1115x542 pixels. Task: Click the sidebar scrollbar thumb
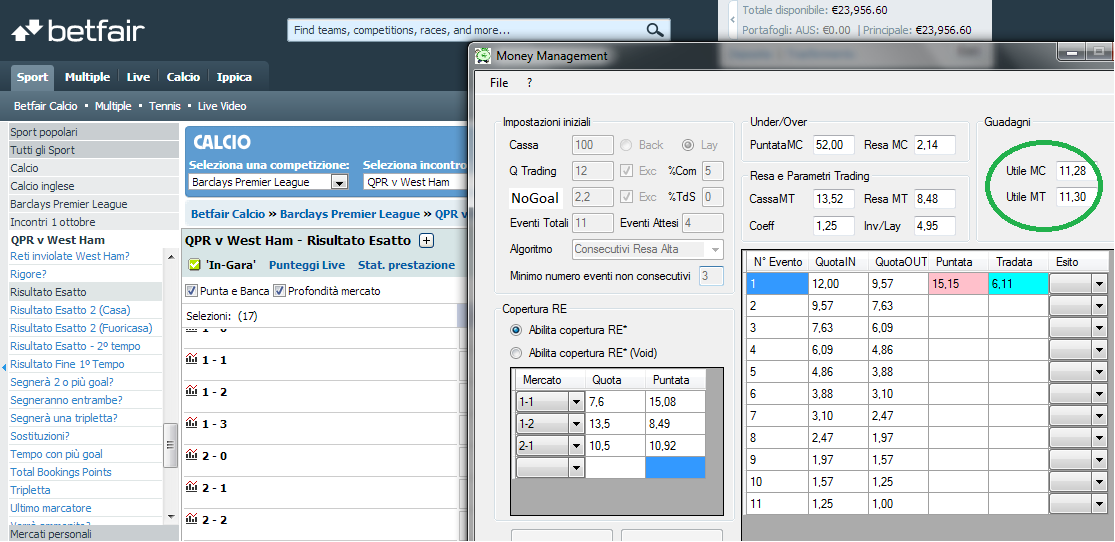(x=170, y=445)
